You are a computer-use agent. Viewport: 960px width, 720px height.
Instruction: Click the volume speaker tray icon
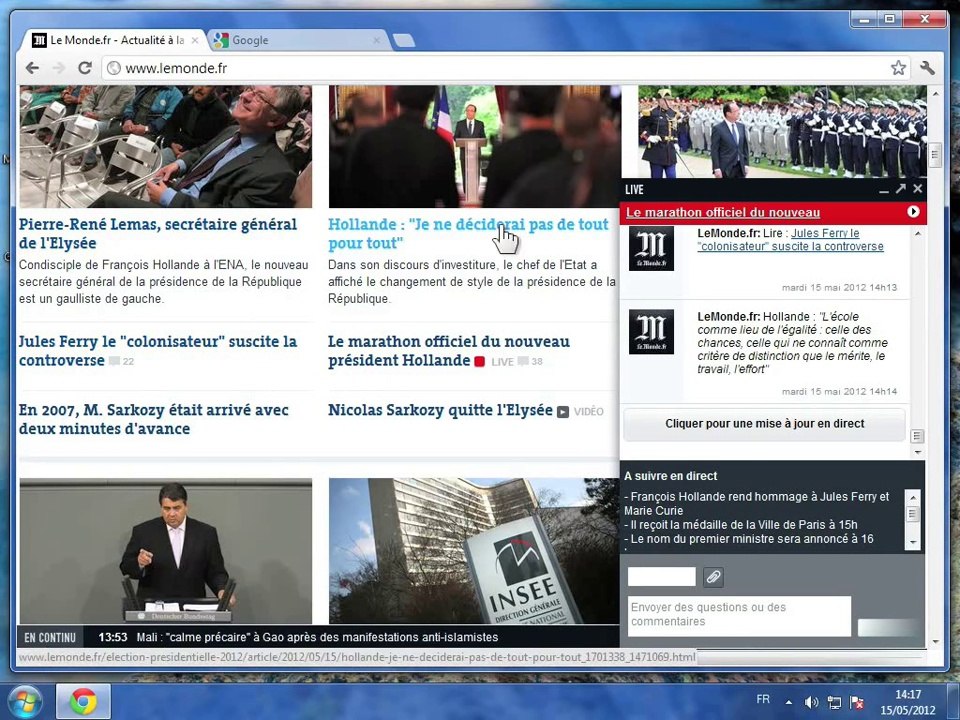click(811, 702)
